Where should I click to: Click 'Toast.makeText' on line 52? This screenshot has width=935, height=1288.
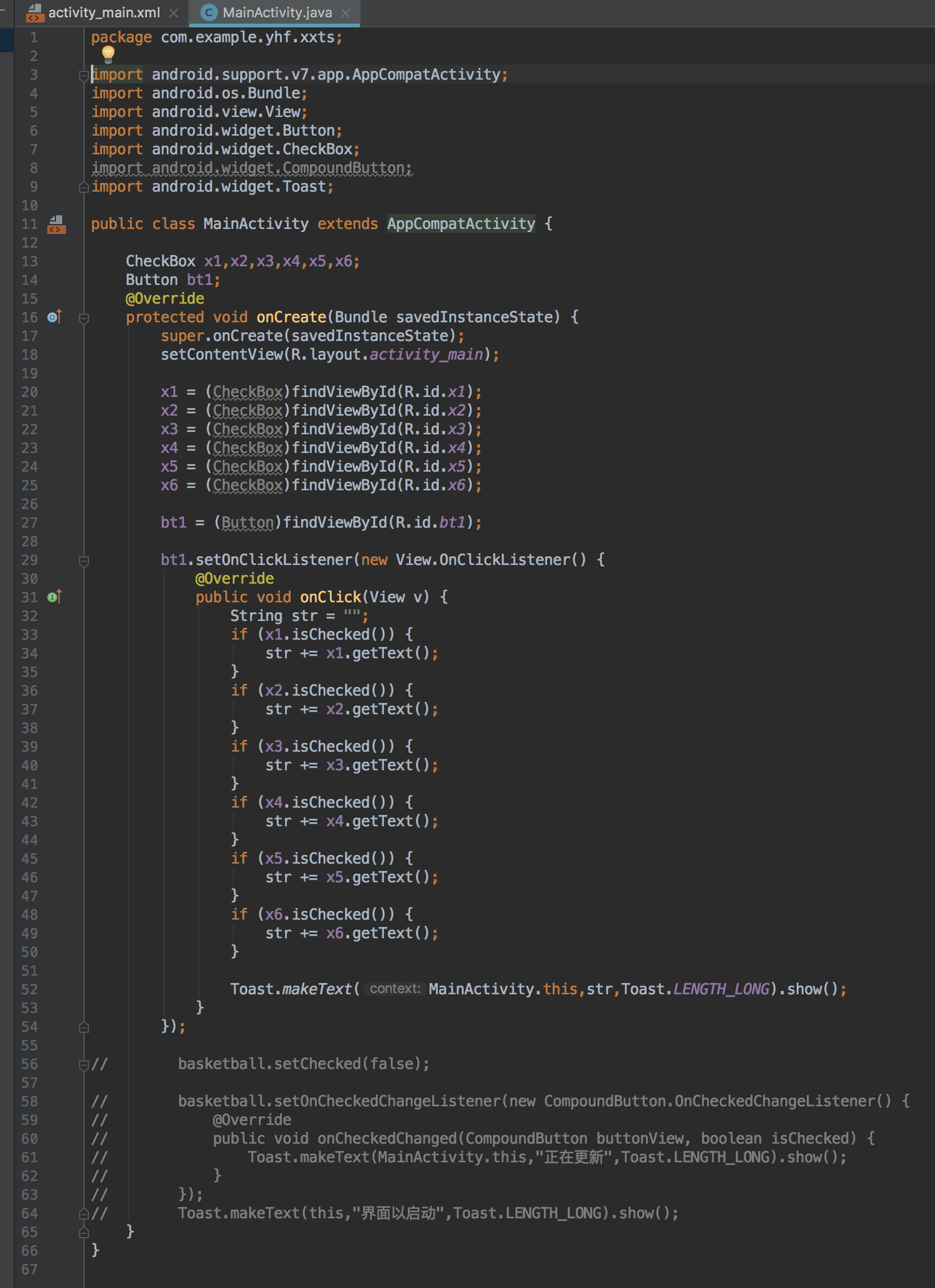coord(291,989)
